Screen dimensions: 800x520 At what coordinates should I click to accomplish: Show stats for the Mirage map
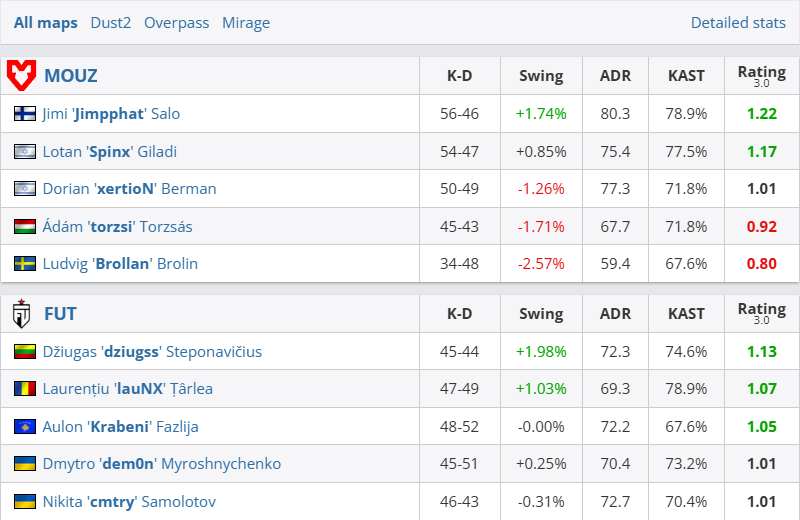pyautogui.click(x=245, y=22)
